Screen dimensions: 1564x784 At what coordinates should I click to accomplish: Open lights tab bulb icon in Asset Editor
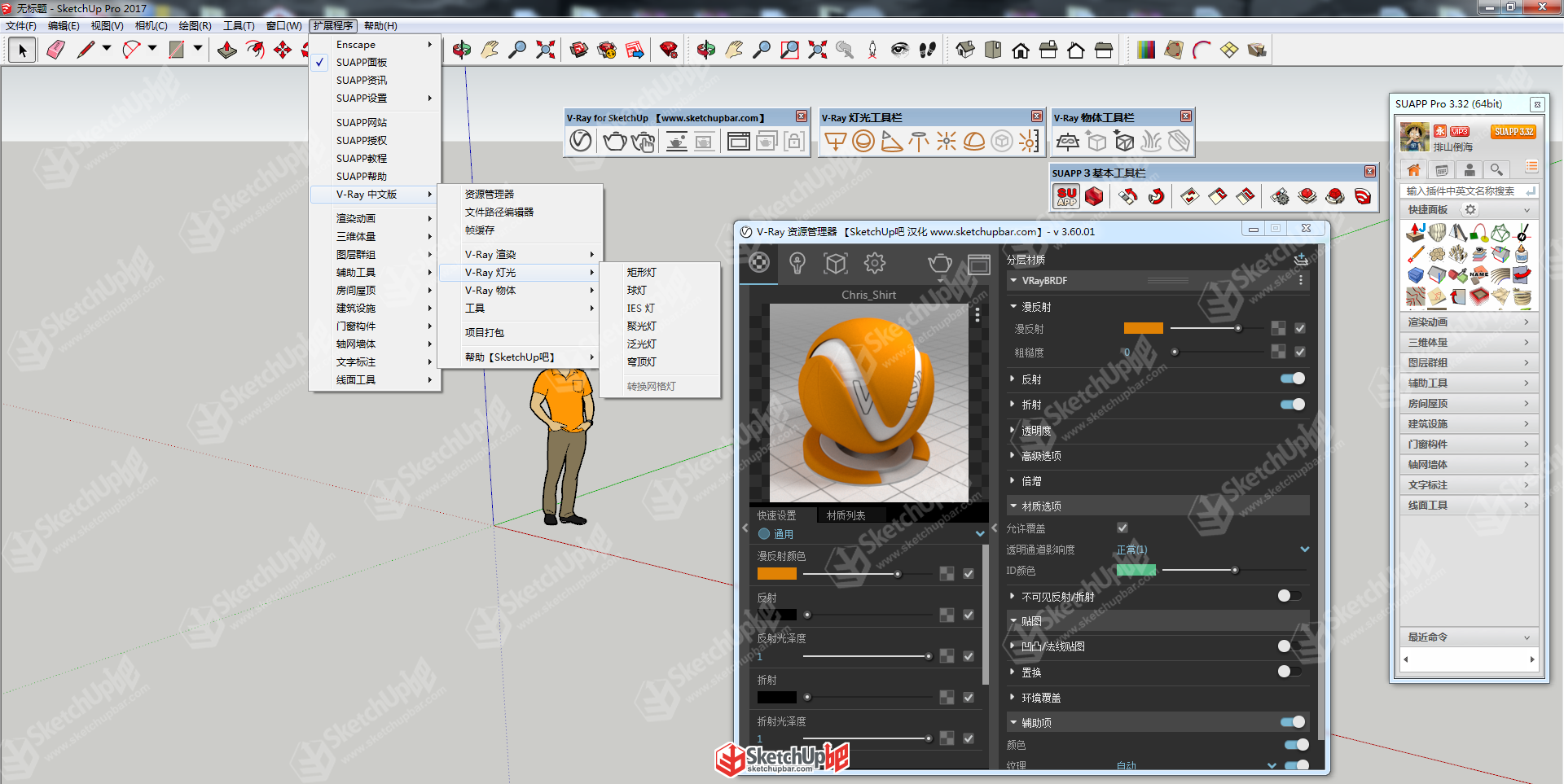797,263
